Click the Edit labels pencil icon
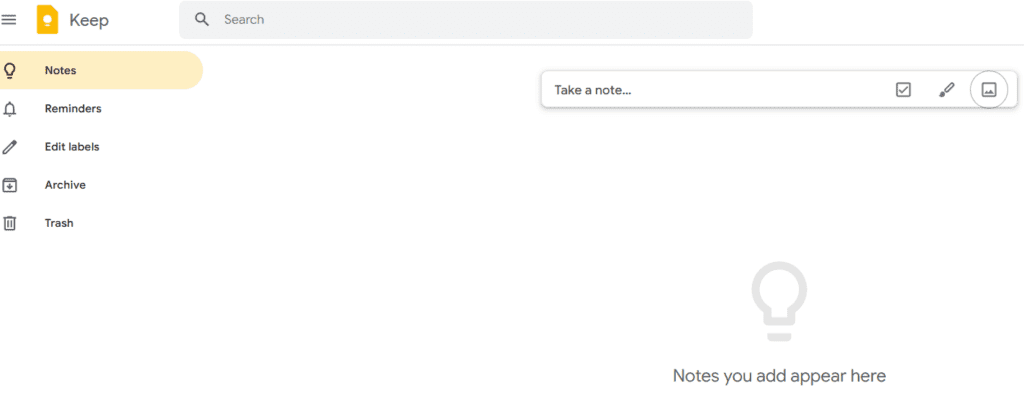This screenshot has height=414, width=1024. 10,147
